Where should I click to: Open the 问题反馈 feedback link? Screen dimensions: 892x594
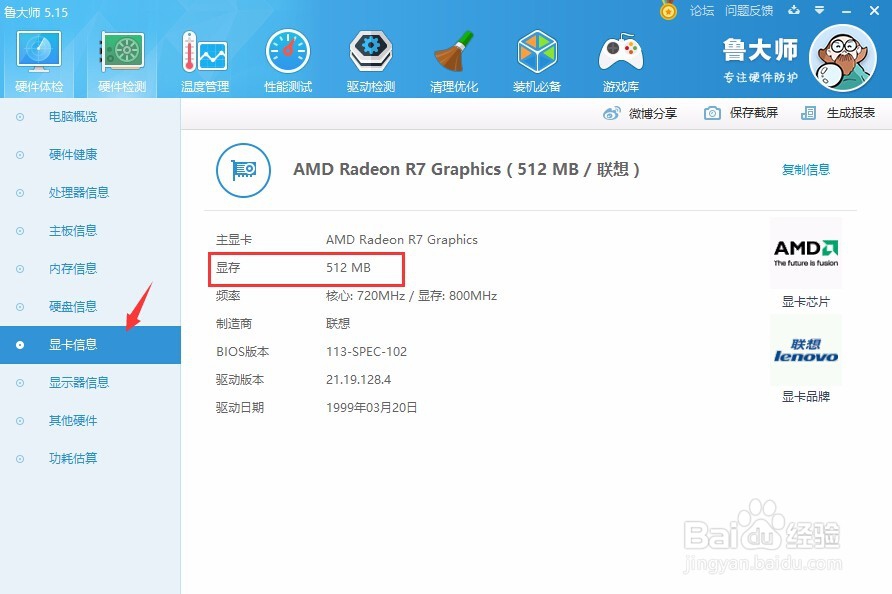click(x=749, y=10)
